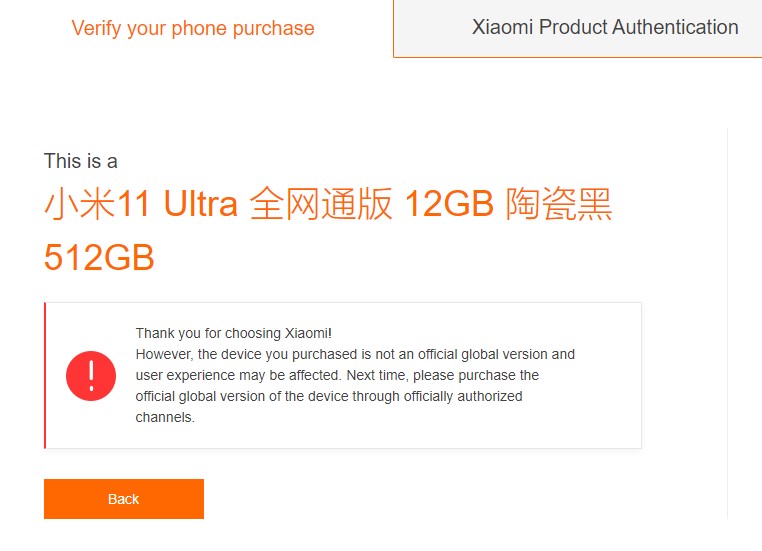Click the 小米11 Ultra product name
The height and width of the screenshot is (551, 762).
coord(141,203)
